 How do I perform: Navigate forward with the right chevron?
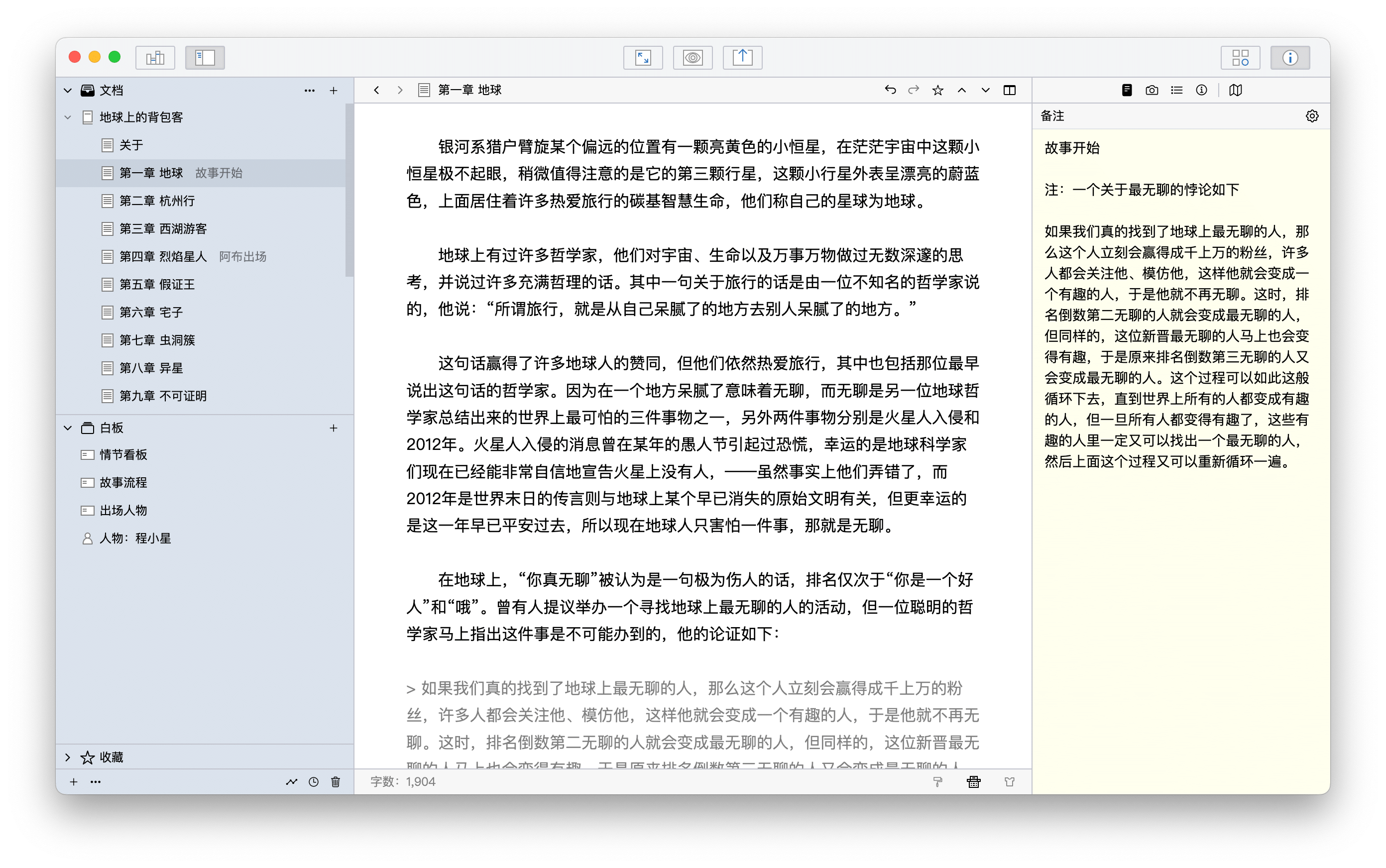[400, 90]
